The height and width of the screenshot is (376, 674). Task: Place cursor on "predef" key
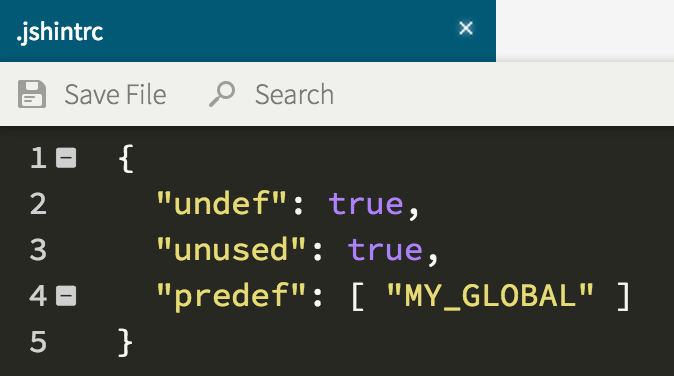click(231, 297)
